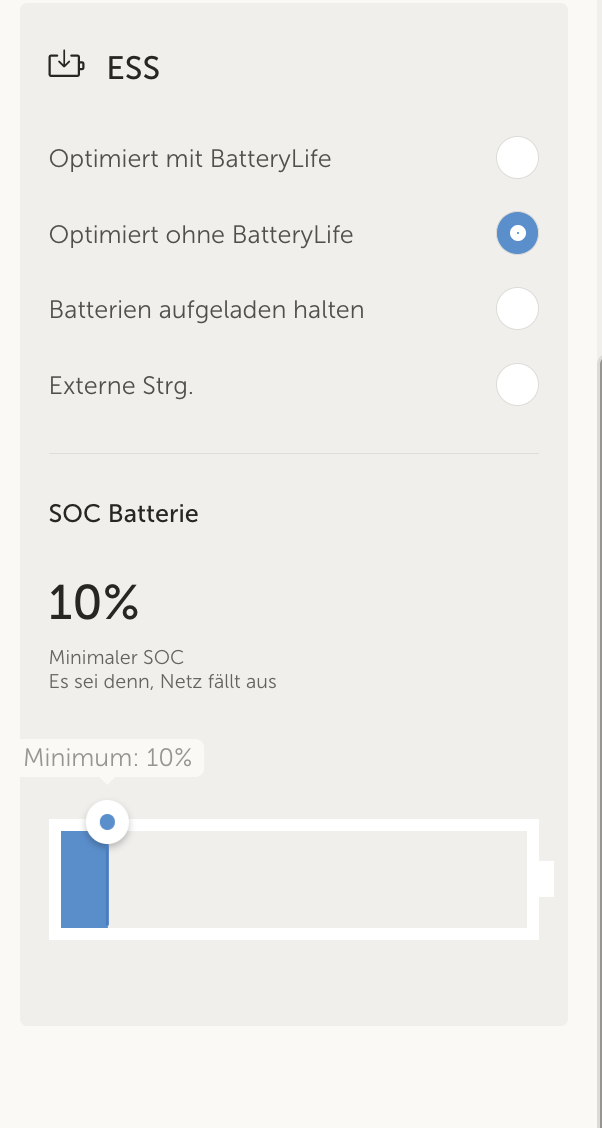This screenshot has height=1128, width=602.
Task: Select the Optimiert mit BatteryLife radio button
Action: click(x=518, y=158)
